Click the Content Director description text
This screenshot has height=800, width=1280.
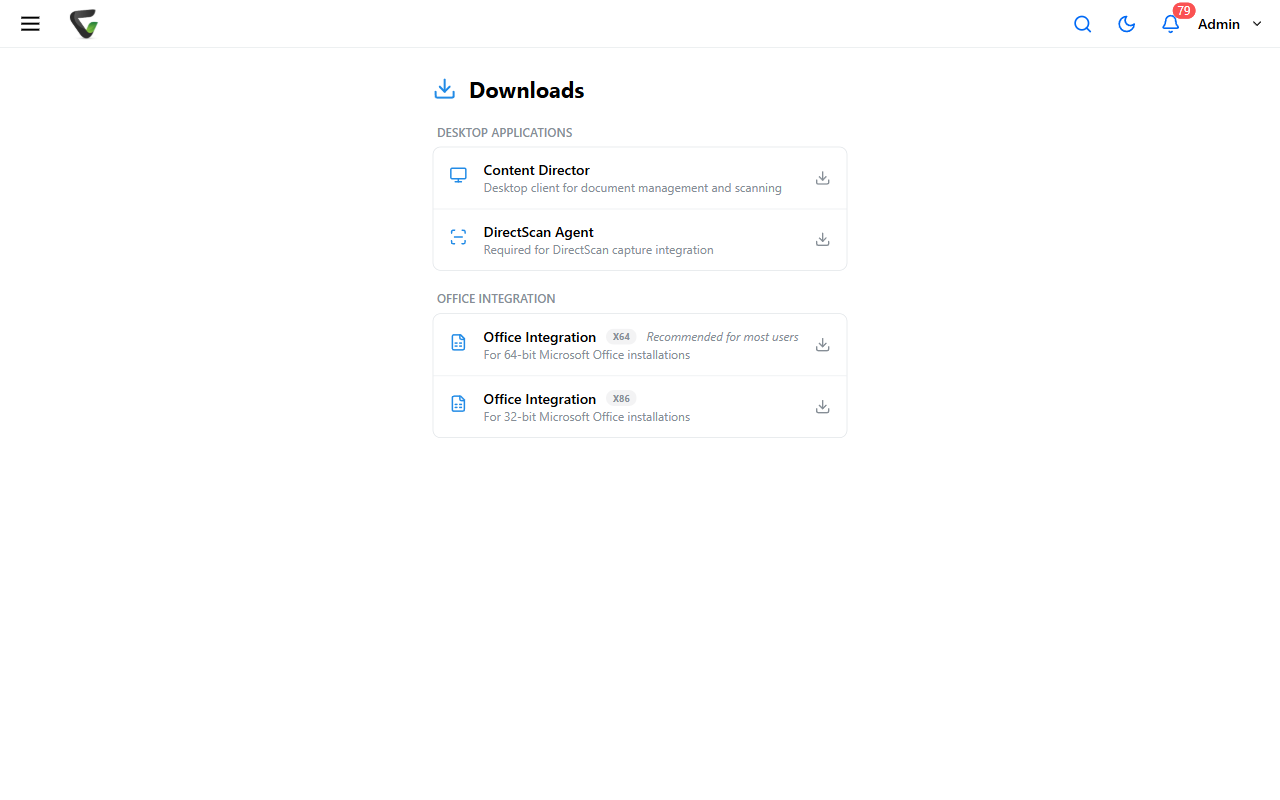(x=633, y=188)
